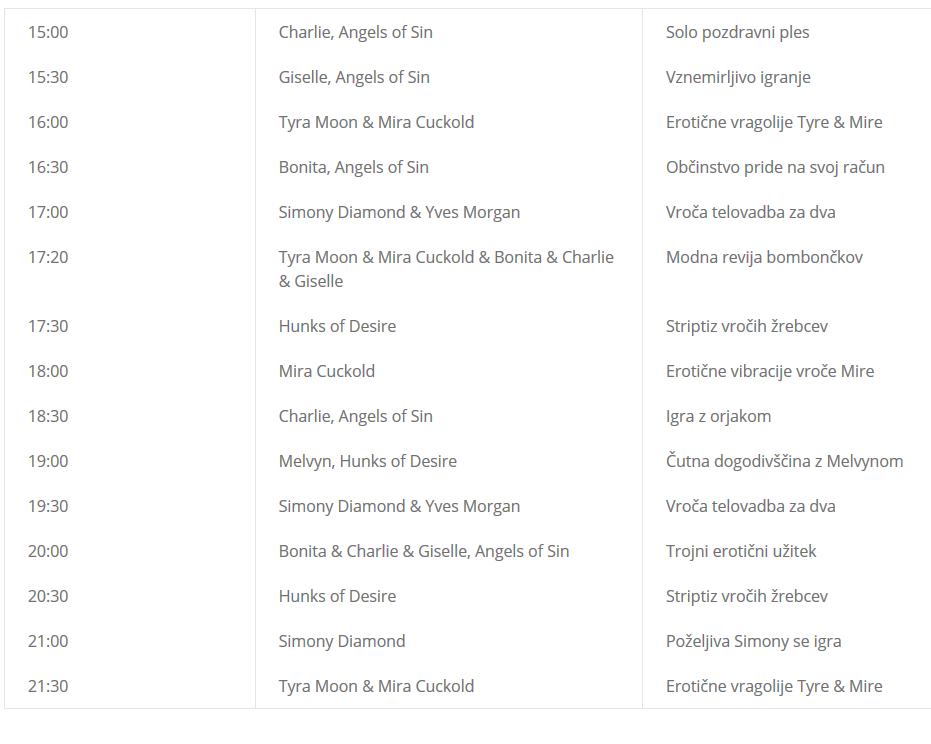Select 'Čutna dogodivščina z Melvynom' text

784,461
